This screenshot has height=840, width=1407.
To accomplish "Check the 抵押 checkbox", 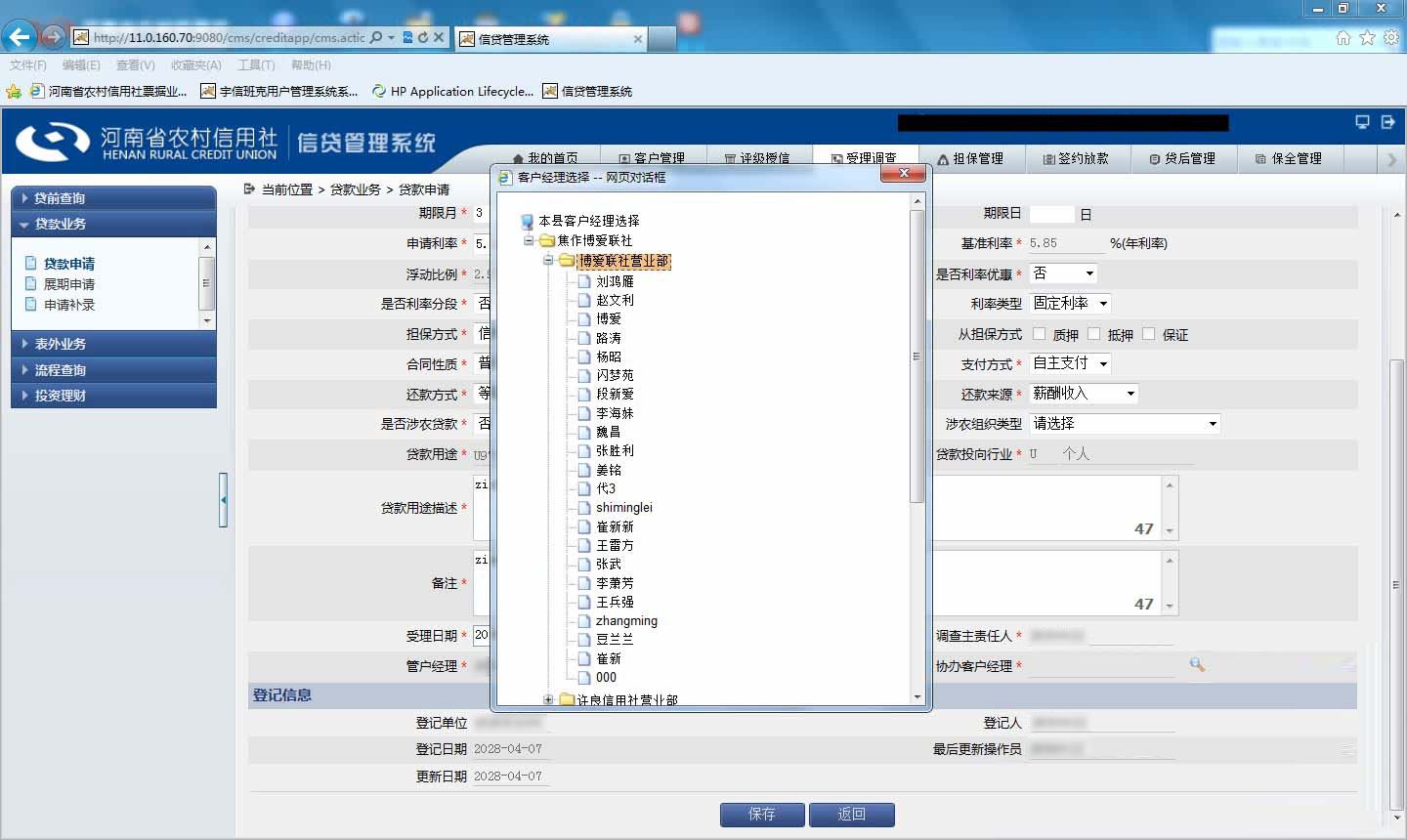I will tap(1093, 334).
